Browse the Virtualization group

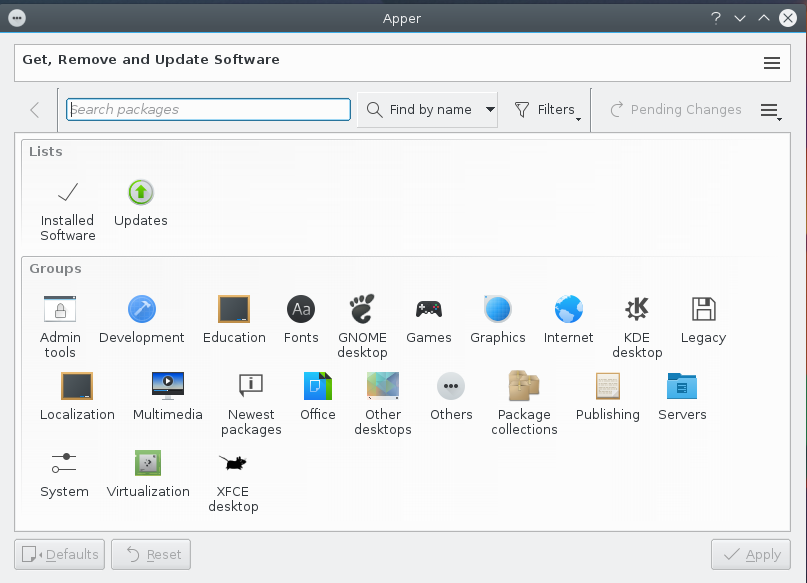pos(148,474)
